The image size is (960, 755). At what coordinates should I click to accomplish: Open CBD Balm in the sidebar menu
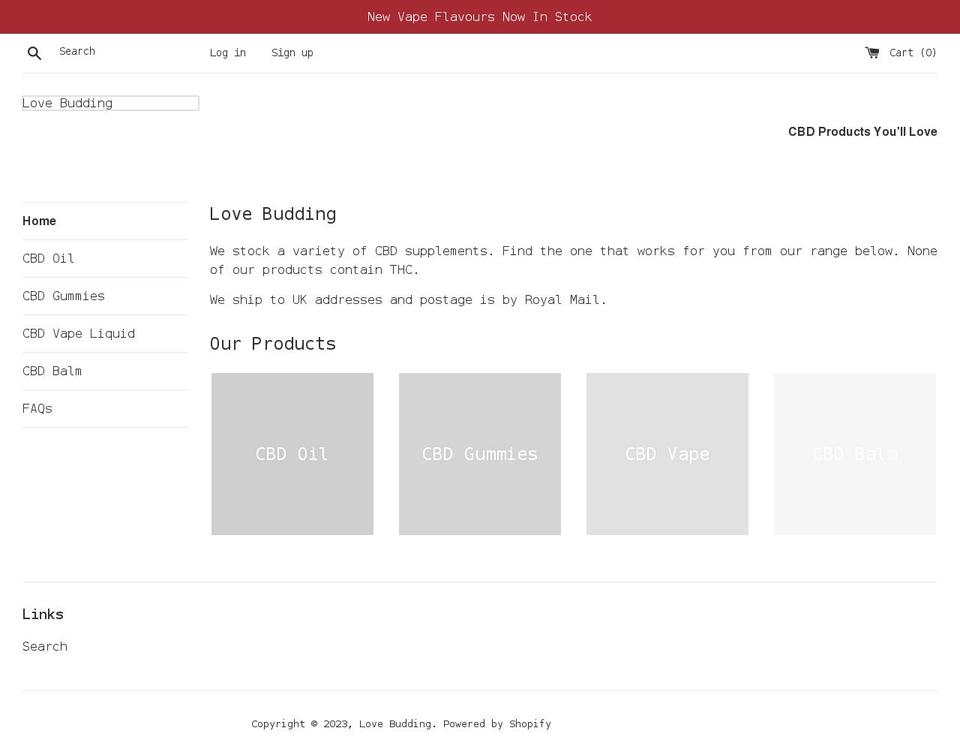52,371
